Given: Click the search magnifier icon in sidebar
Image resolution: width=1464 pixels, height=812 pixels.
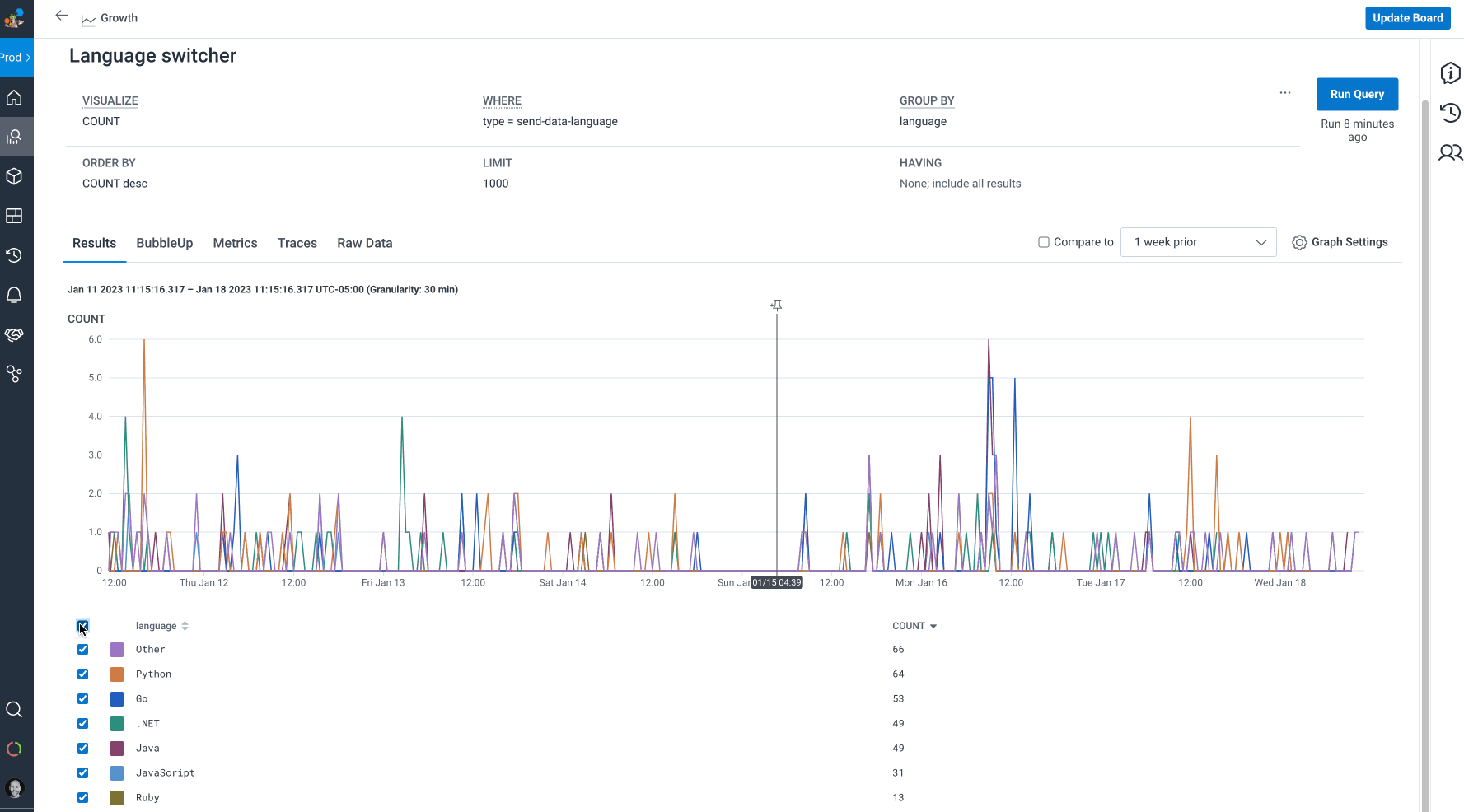Looking at the screenshot, I should click(x=14, y=710).
